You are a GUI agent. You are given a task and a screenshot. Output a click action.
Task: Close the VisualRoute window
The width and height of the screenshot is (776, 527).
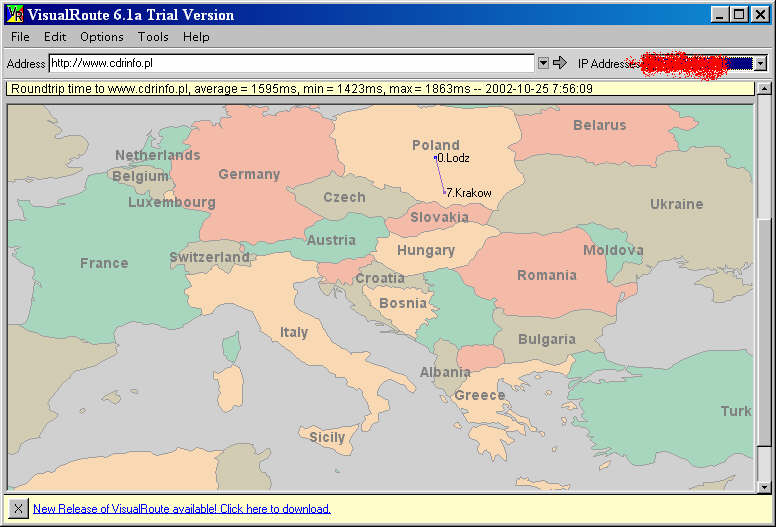click(760, 14)
